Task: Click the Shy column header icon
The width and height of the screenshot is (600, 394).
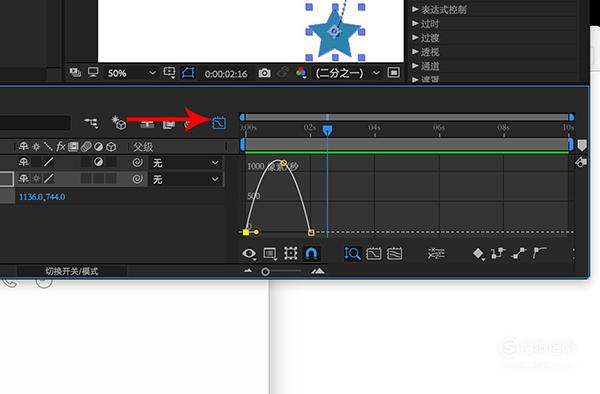Action: (24, 146)
